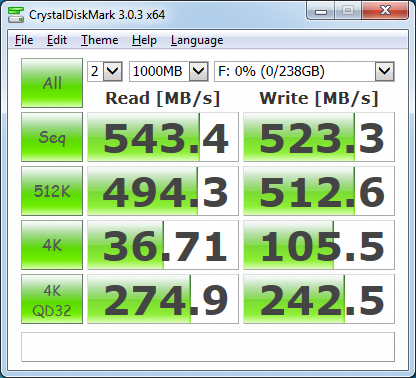Open the Edit menu
Image resolution: width=416 pixels, height=378 pixels.
coord(57,40)
